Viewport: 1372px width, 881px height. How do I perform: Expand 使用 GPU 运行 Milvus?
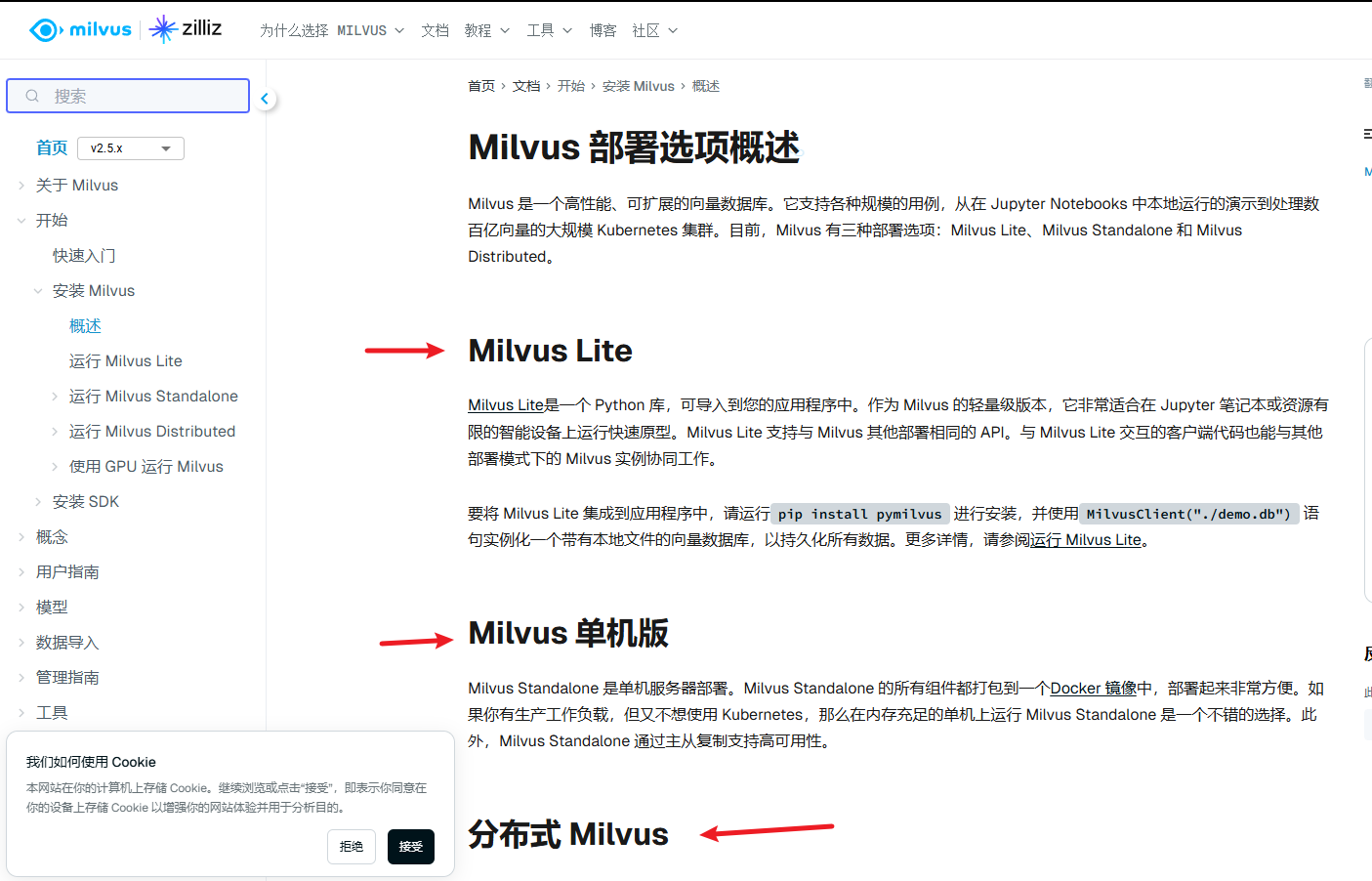pyautogui.click(x=55, y=467)
